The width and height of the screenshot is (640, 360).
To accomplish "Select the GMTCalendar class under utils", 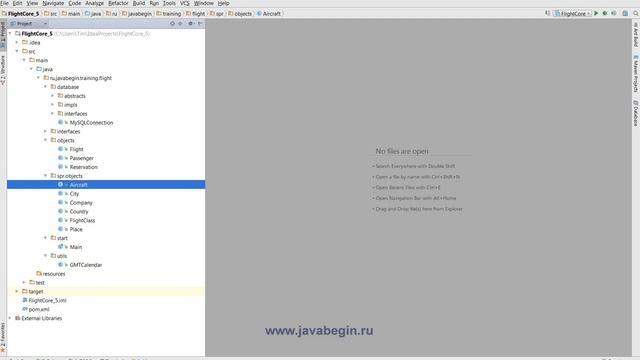I will click(86, 265).
